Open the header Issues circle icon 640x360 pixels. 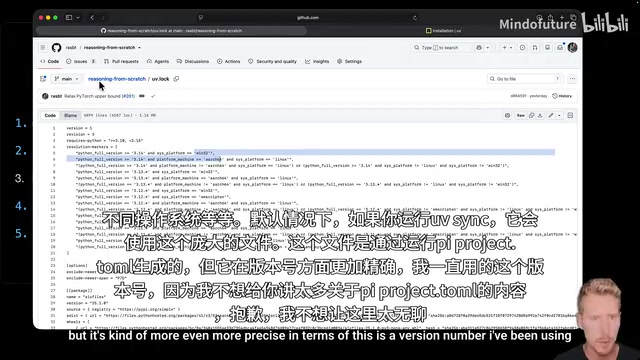click(522, 48)
